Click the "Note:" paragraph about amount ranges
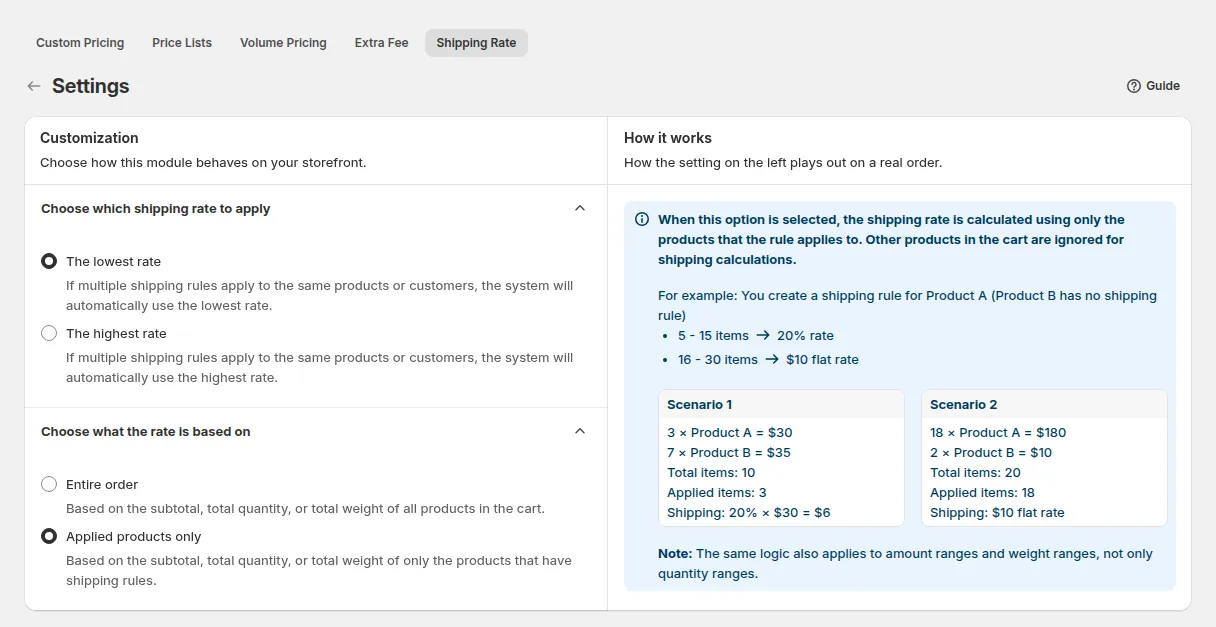 click(906, 564)
